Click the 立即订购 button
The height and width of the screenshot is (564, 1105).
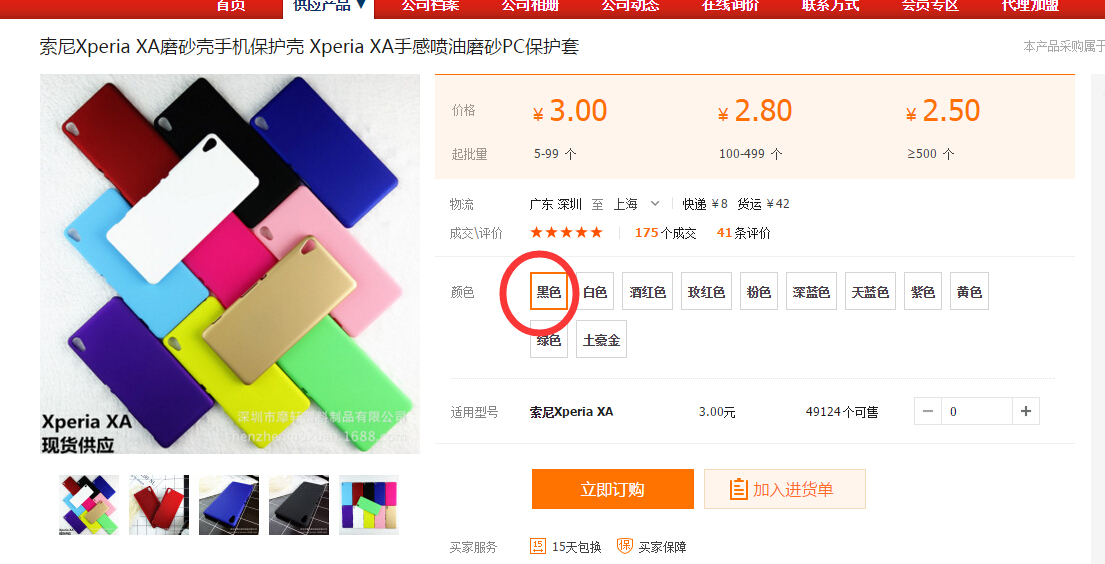tap(612, 489)
